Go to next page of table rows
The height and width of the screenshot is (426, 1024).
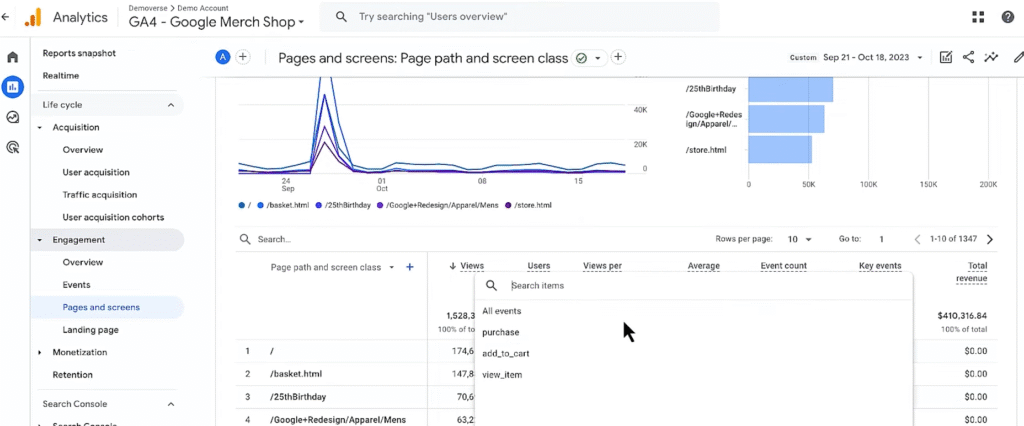990,239
